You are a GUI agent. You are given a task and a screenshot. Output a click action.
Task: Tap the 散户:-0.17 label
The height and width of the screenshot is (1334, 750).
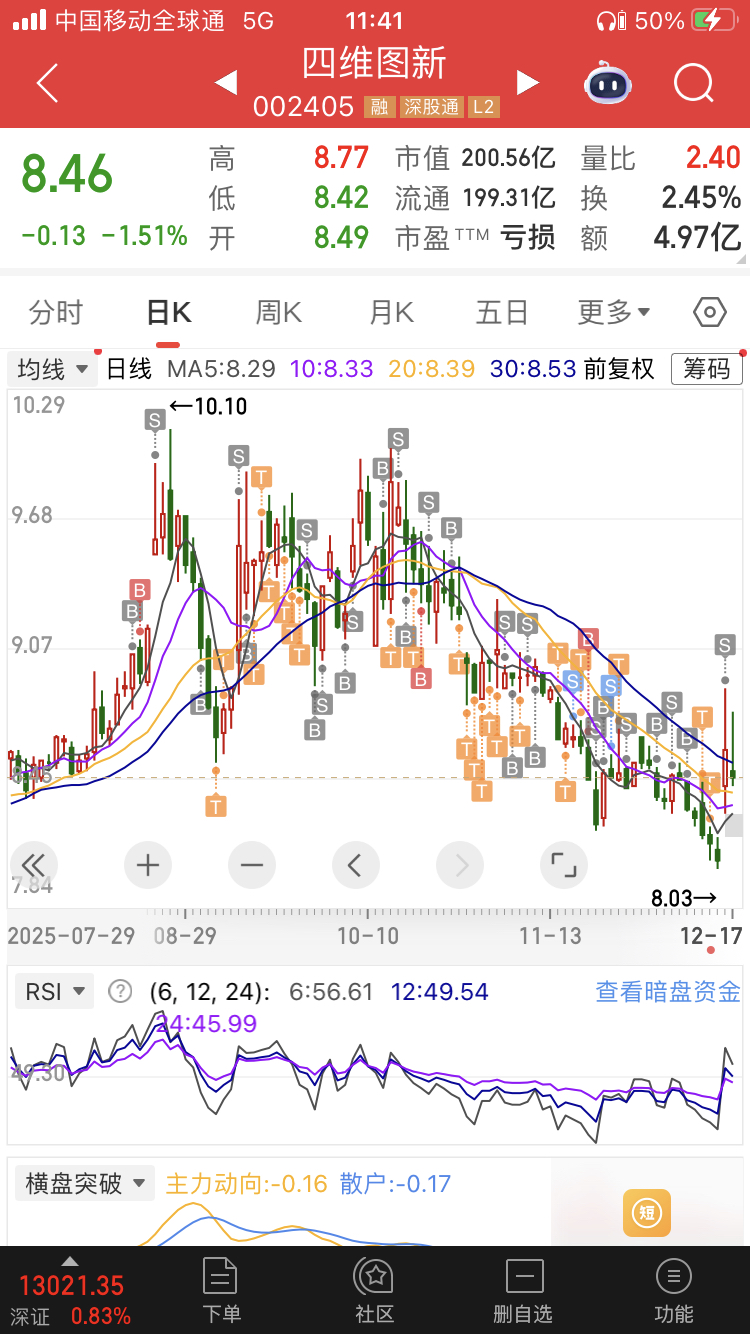[395, 1184]
